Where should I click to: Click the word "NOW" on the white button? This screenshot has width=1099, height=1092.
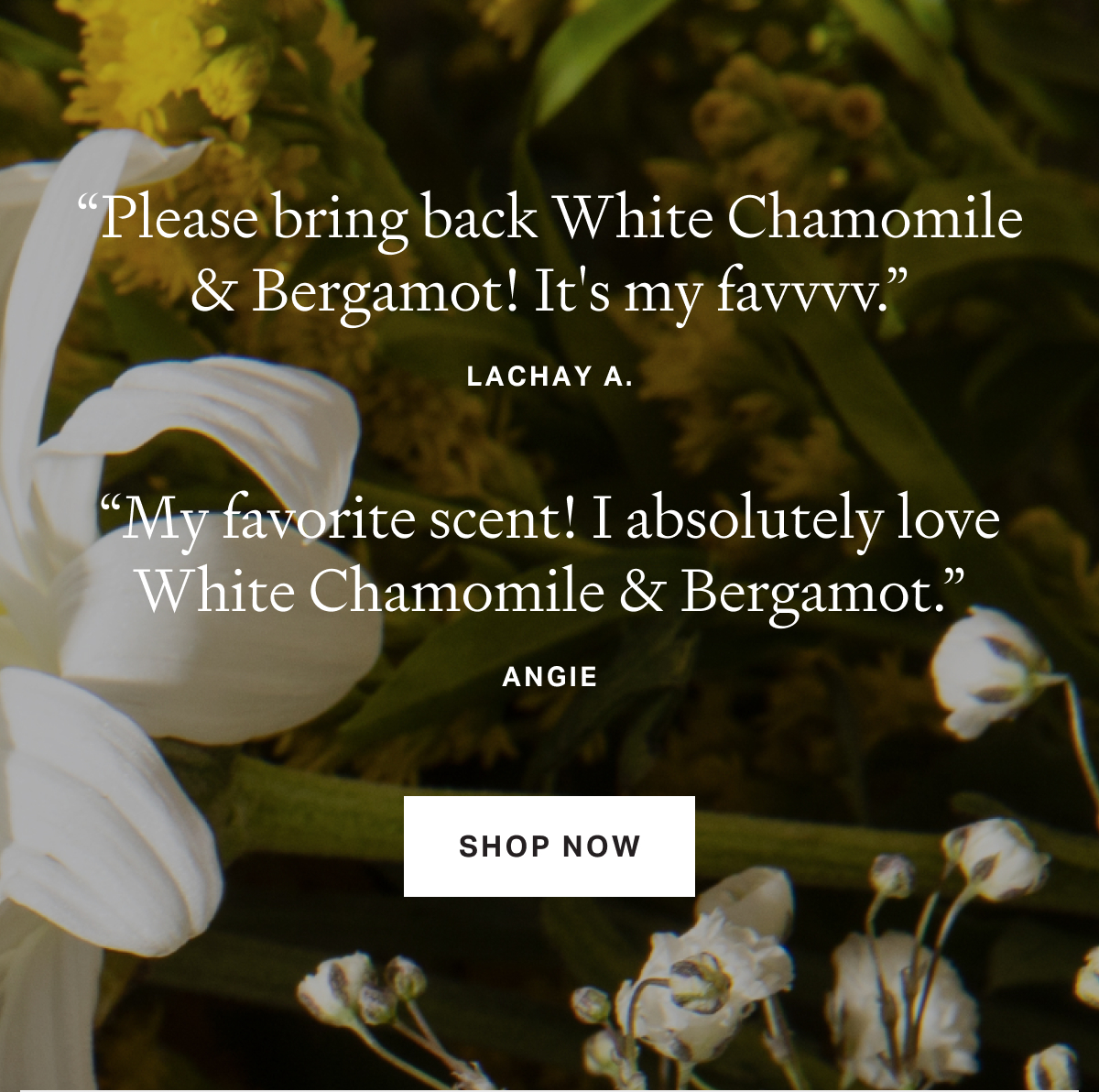tap(602, 846)
